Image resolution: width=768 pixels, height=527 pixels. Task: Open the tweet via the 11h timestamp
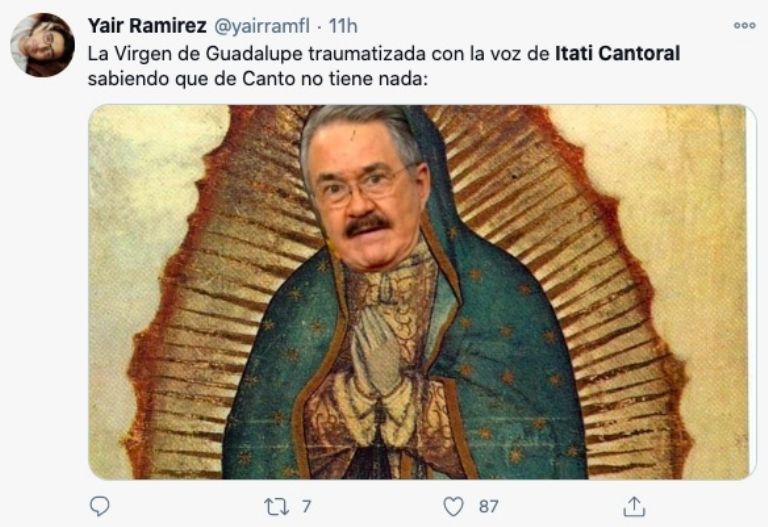click(x=343, y=26)
